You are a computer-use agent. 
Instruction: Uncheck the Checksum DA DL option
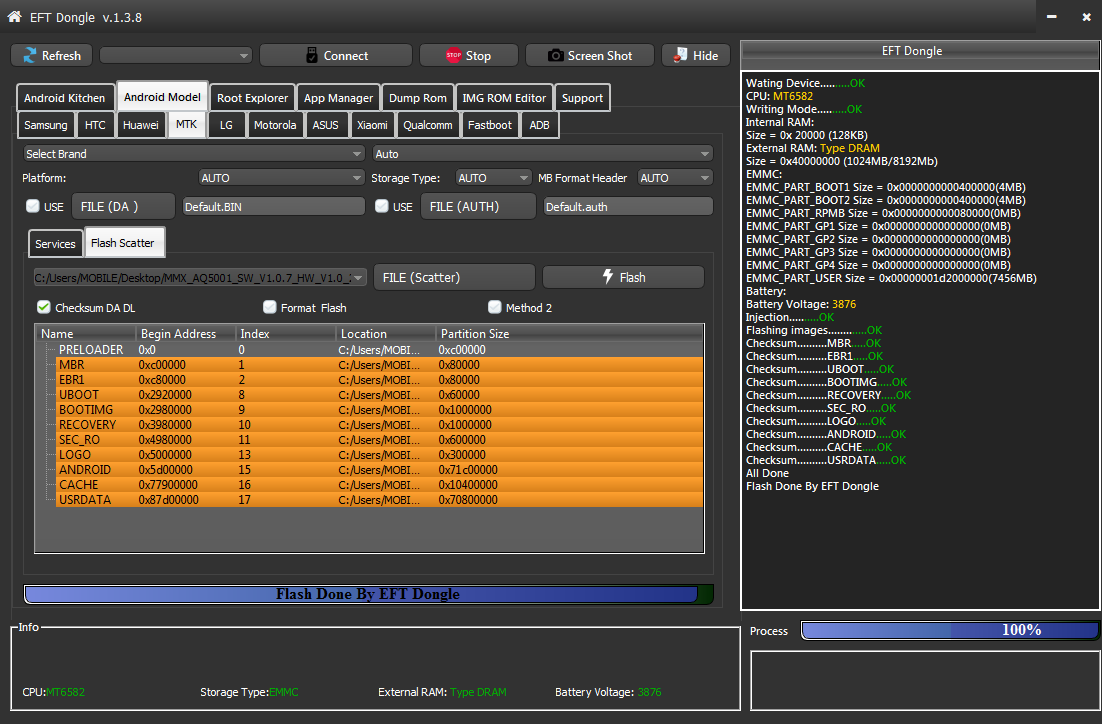44,307
